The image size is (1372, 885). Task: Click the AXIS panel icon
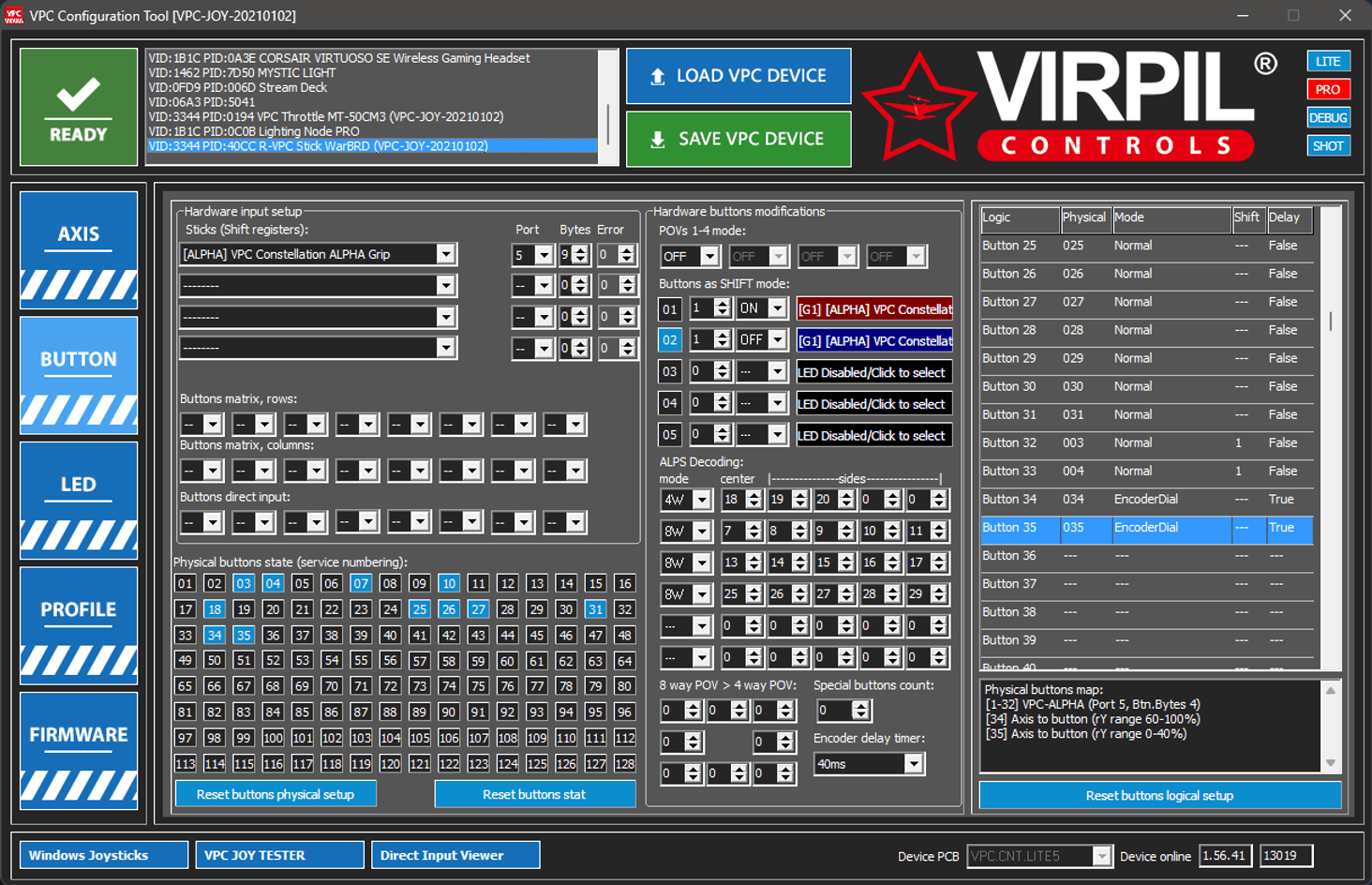[x=79, y=232]
